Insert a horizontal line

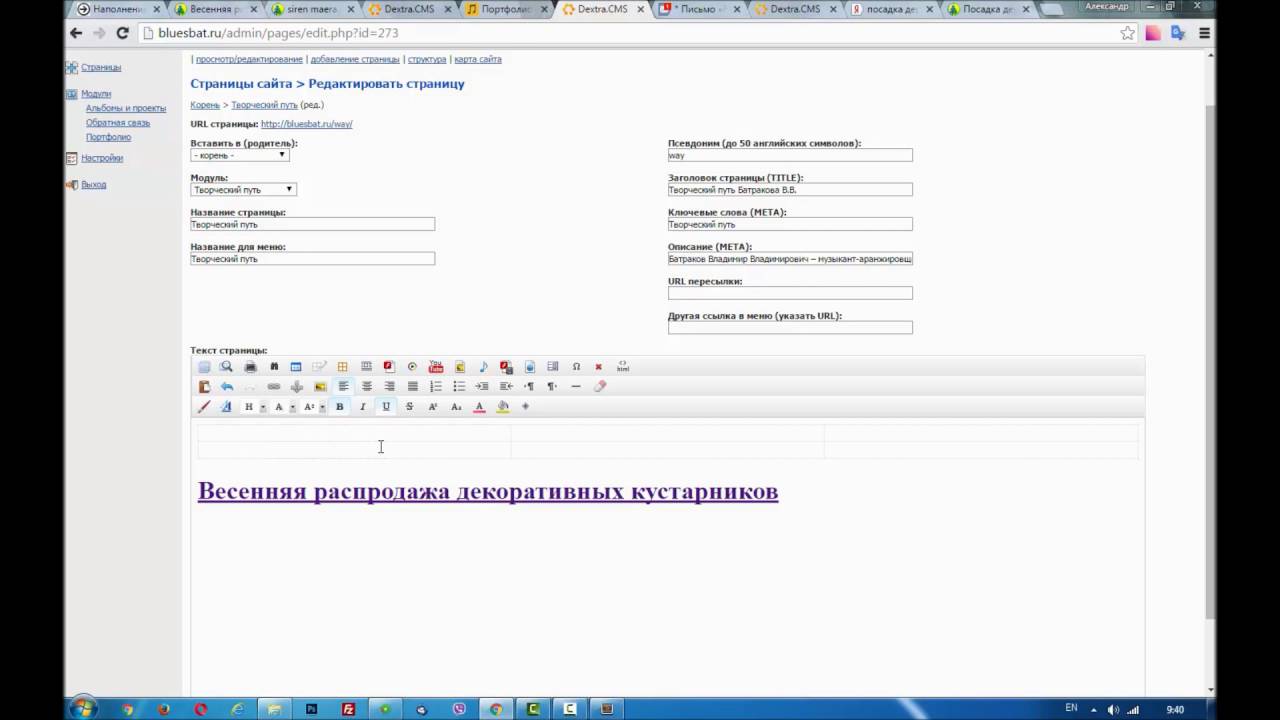click(576, 387)
